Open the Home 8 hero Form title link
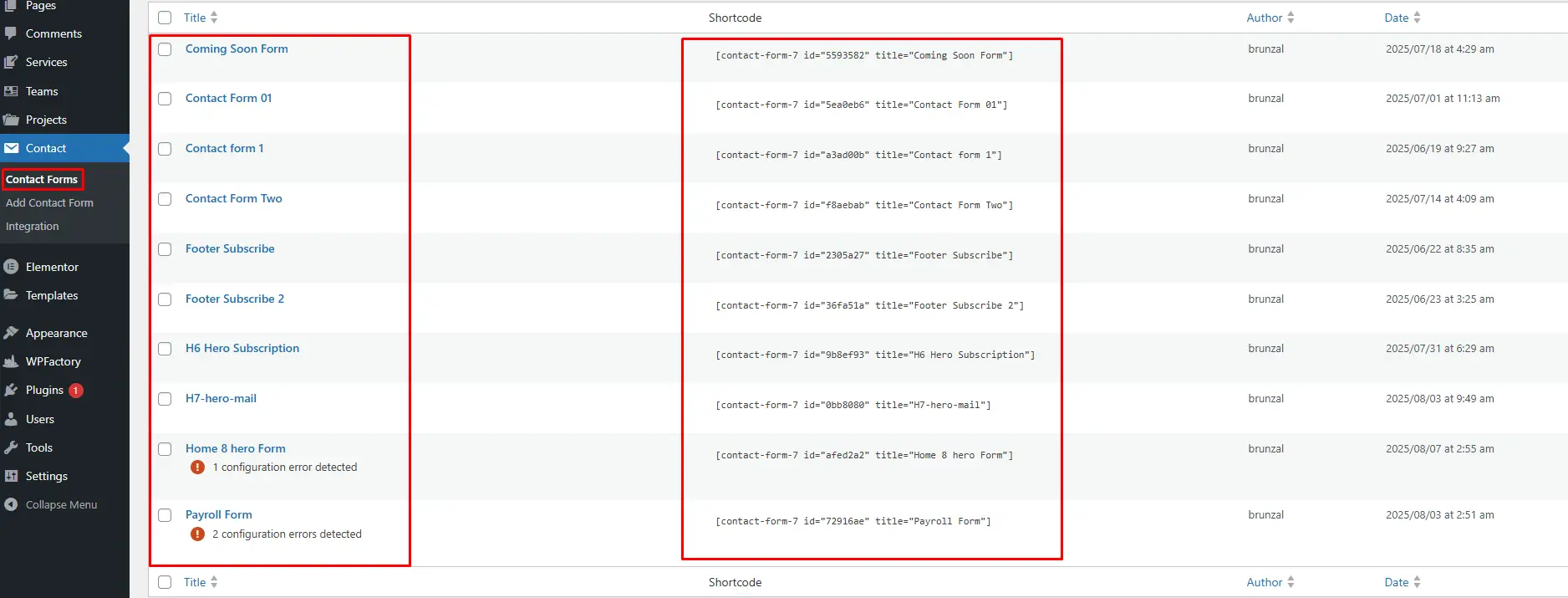Viewport: 1568px width, 598px height. tap(236, 448)
